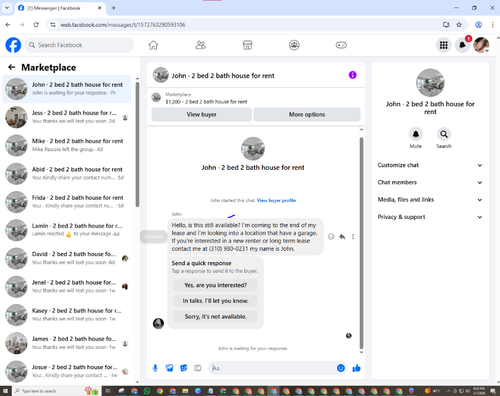Open the account profile picture menu
Screen dimensions: 500x396
pos(481,45)
